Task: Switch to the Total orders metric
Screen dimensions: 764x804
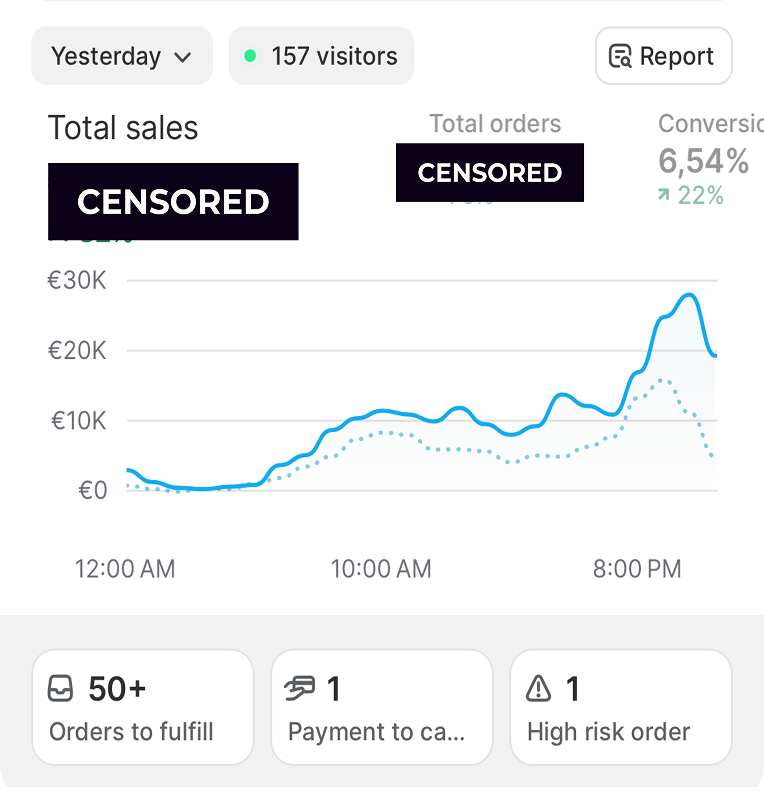Action: tap(495, 124)
